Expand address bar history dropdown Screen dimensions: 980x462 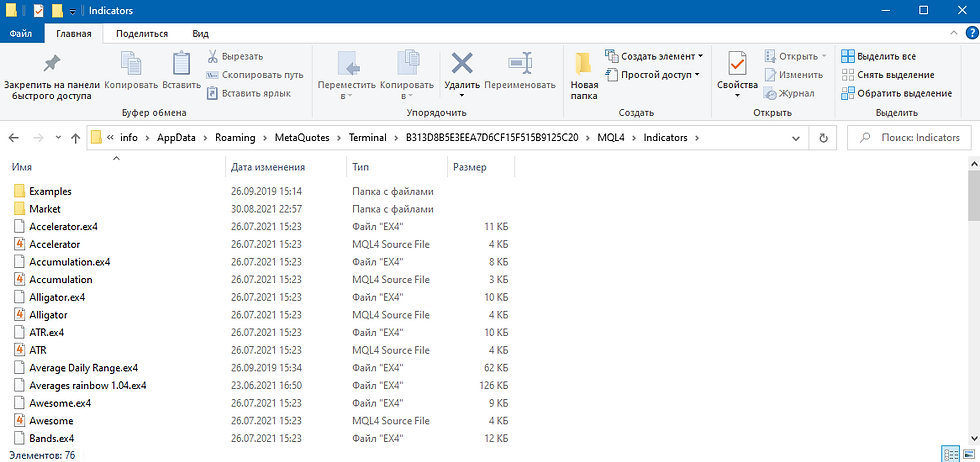point(796,138)
